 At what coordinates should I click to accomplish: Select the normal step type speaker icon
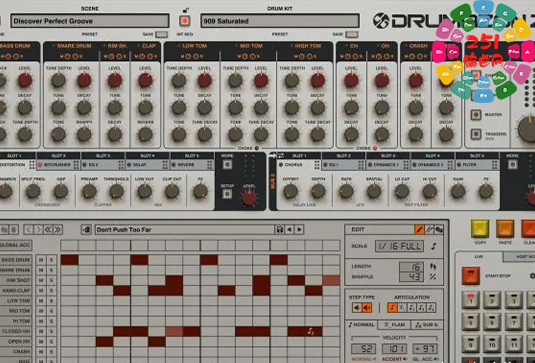(x=357, y=308)
